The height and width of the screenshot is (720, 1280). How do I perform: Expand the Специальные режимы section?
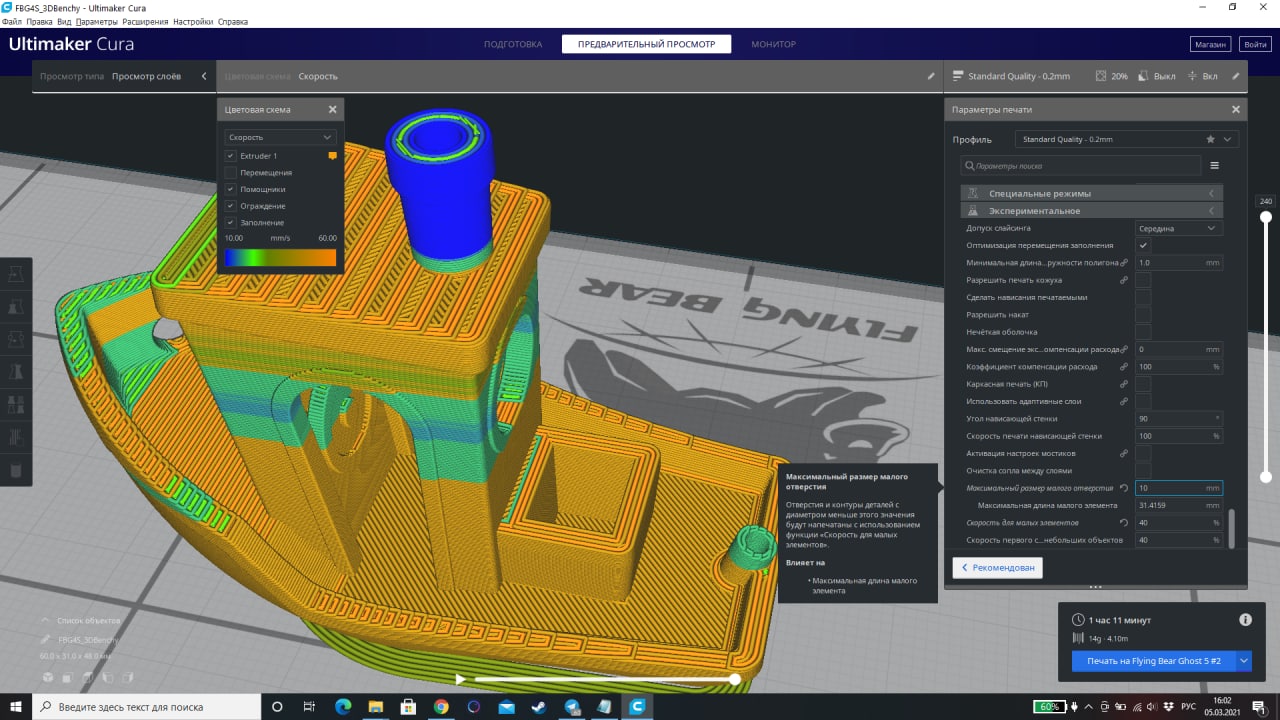pyautogui.click(x=1091, y=193)
